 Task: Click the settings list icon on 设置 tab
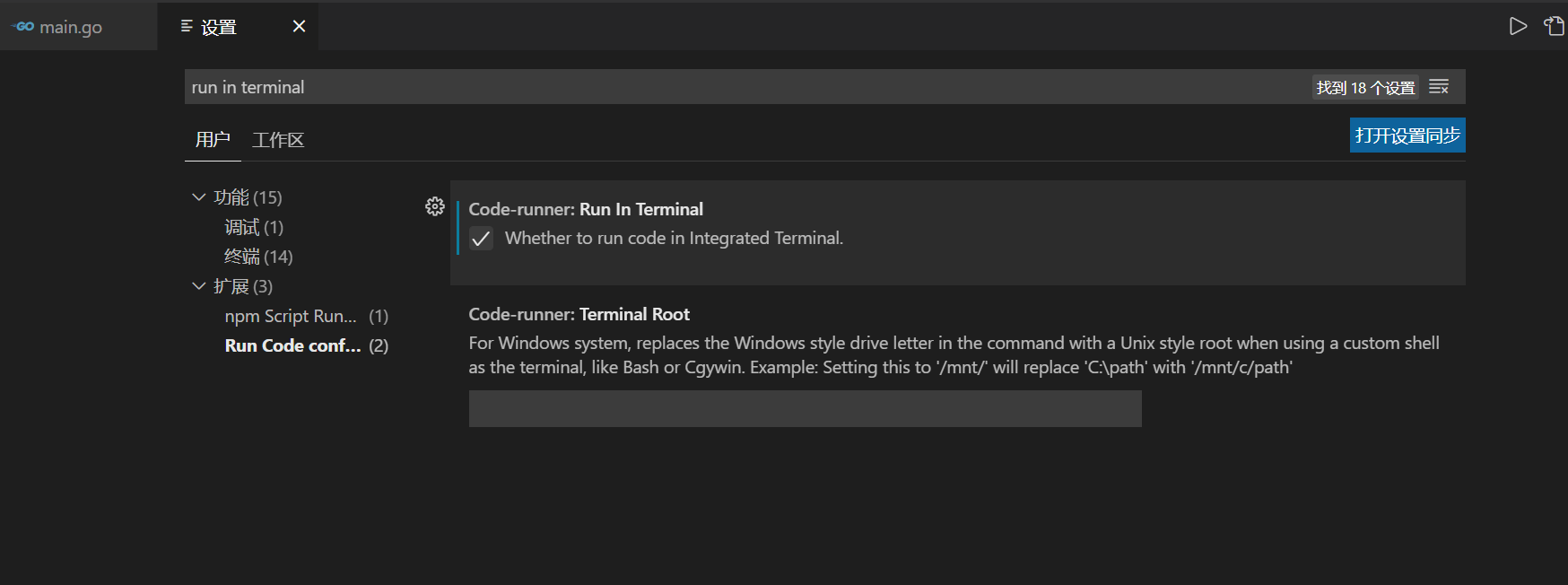coord(185,26)
